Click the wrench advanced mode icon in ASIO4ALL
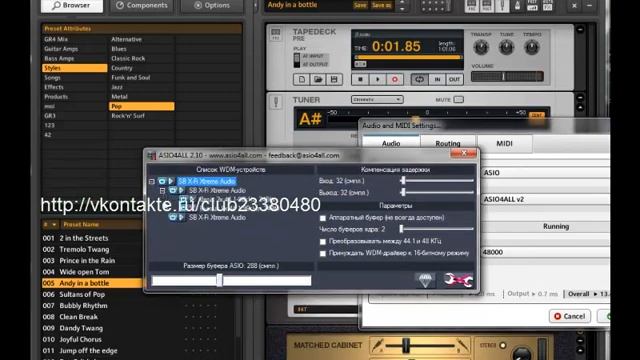The height and width of the screenshot is (360, 640). pos(458,280)
